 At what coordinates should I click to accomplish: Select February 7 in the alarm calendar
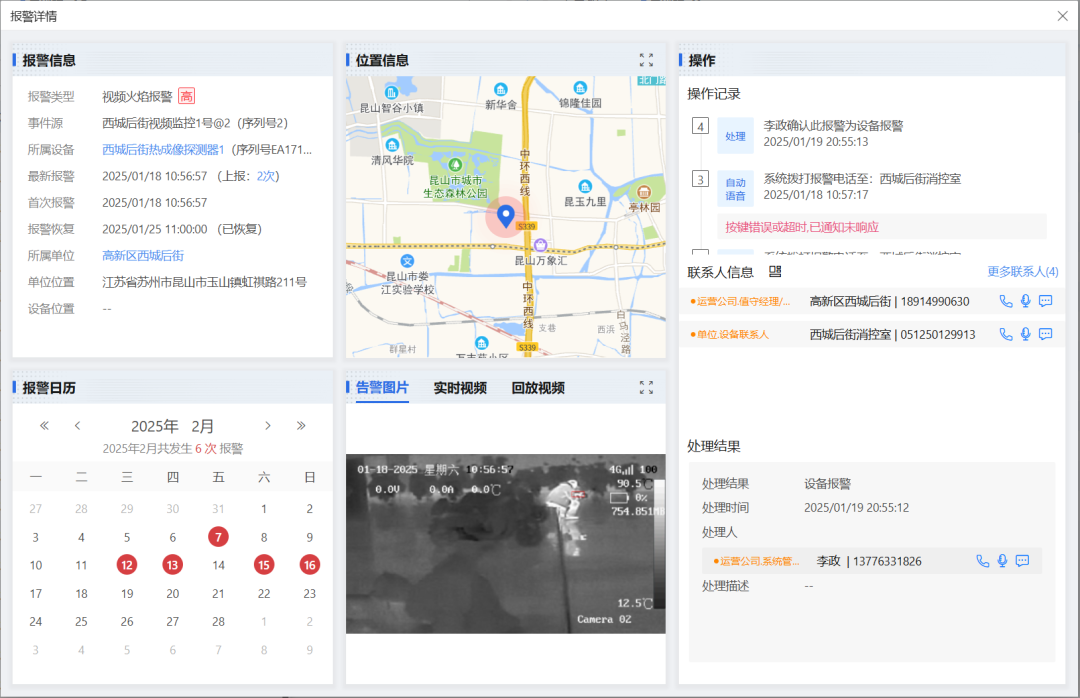218,537
